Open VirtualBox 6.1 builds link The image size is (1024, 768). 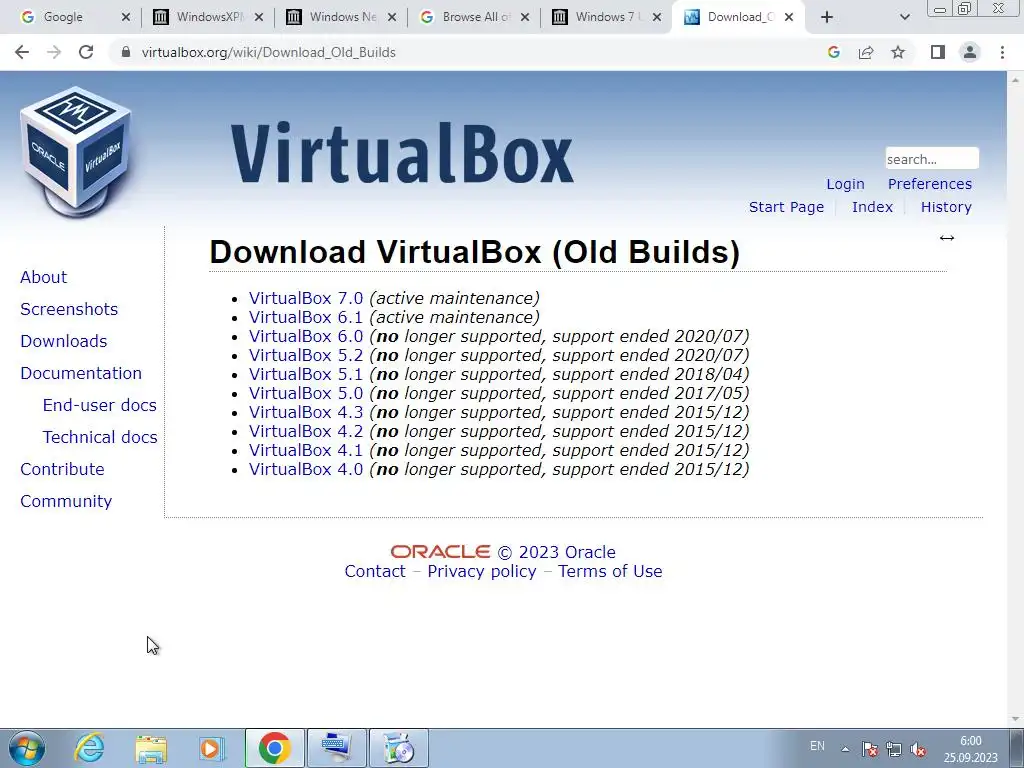[x=306, y=317]
